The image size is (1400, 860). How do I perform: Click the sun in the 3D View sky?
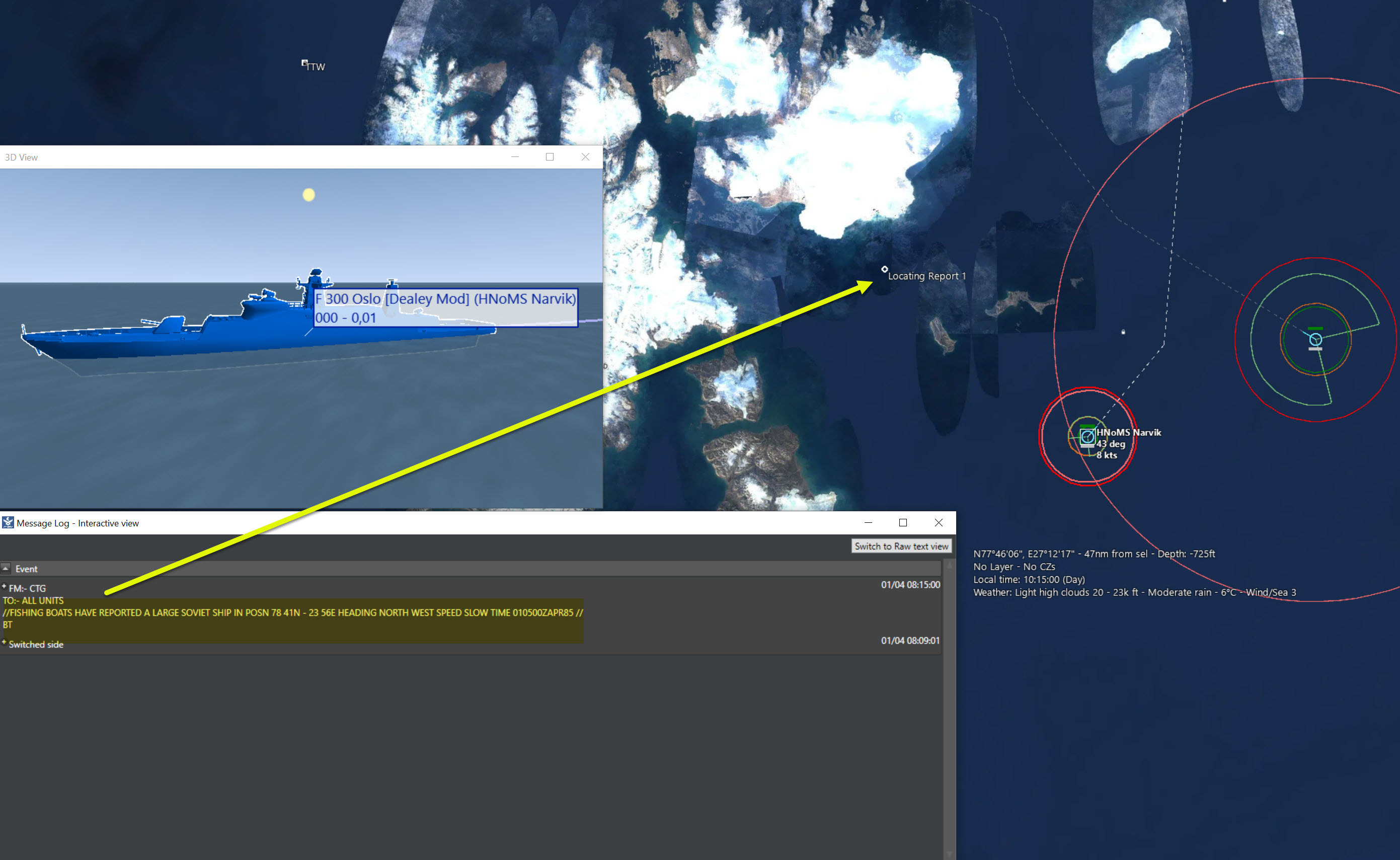[x=309, y=195]
